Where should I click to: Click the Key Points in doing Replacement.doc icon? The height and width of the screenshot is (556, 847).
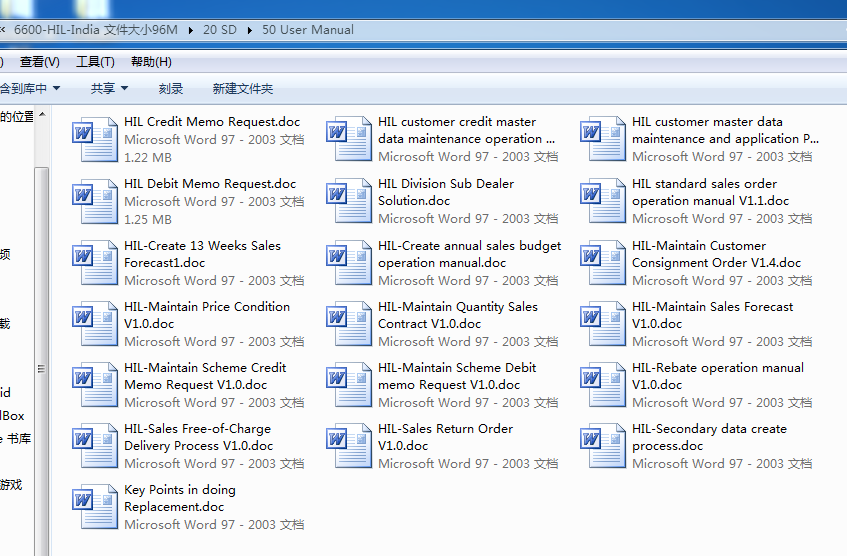[x=95, y=507]
